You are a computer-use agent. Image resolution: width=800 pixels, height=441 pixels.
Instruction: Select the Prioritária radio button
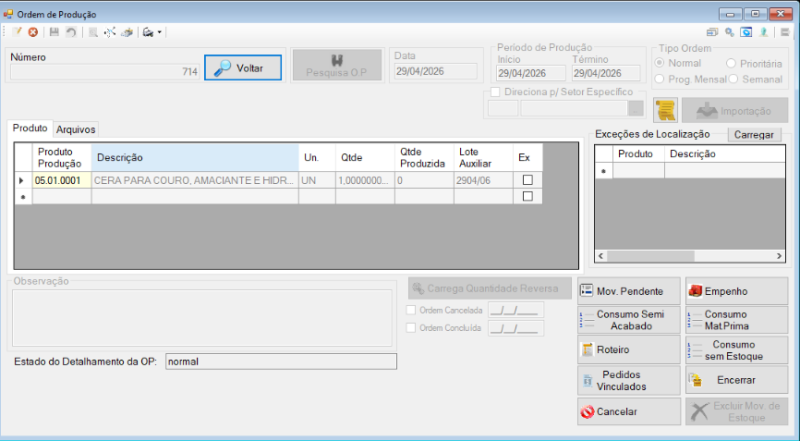[731, 63]
